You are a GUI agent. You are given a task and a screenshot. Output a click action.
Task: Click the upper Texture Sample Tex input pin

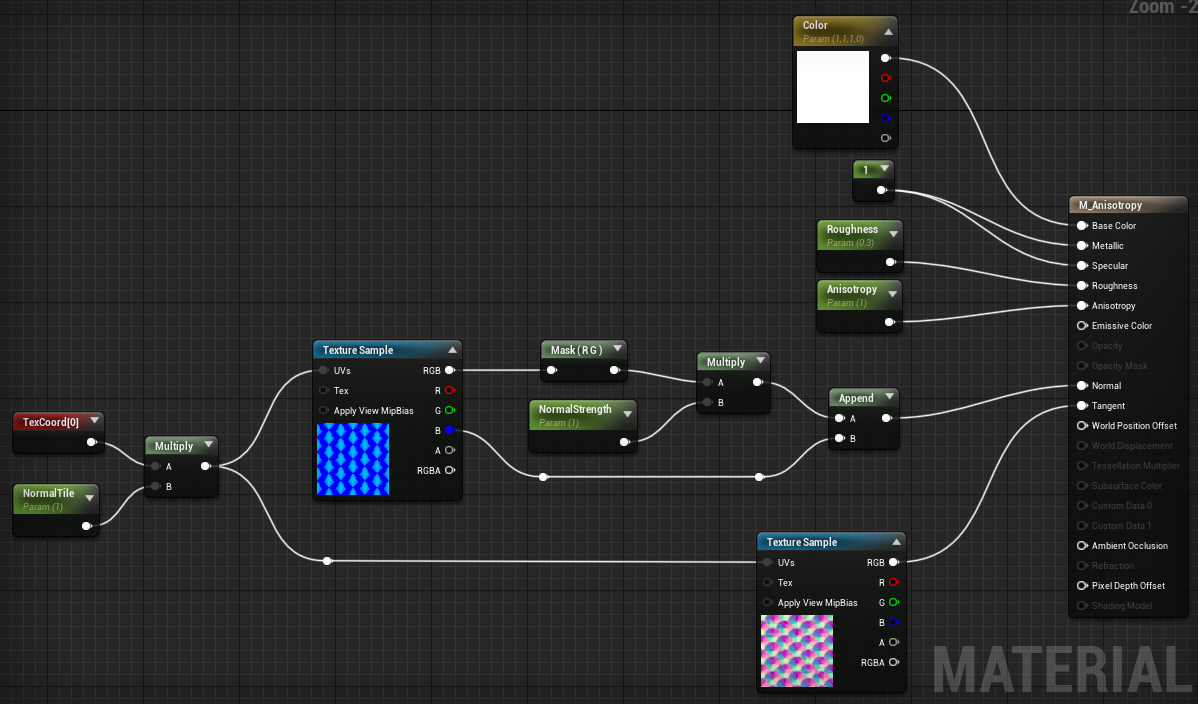tap(324, 391)
